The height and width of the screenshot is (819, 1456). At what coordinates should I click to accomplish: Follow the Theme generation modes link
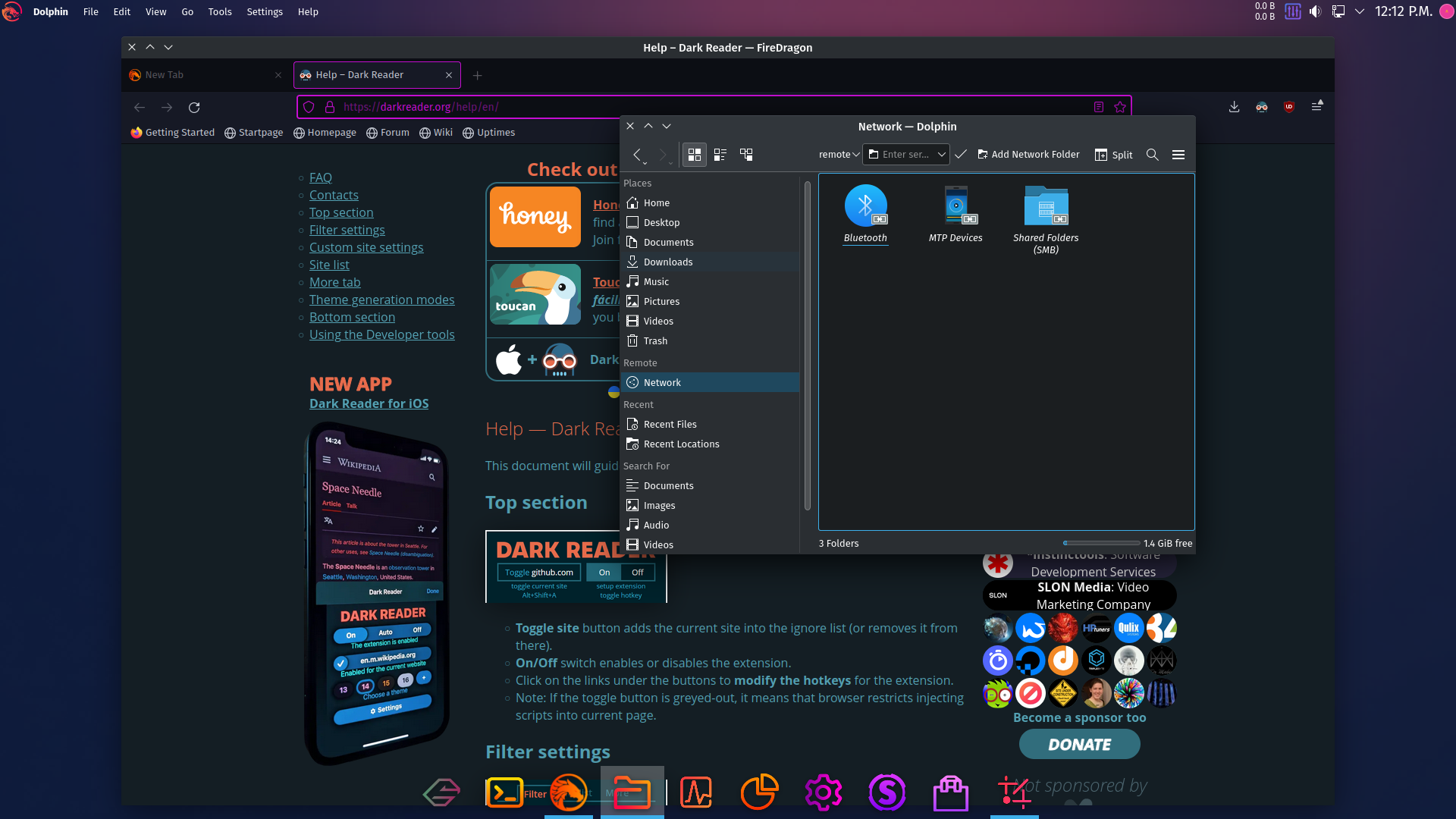click(x=382, y=300)
